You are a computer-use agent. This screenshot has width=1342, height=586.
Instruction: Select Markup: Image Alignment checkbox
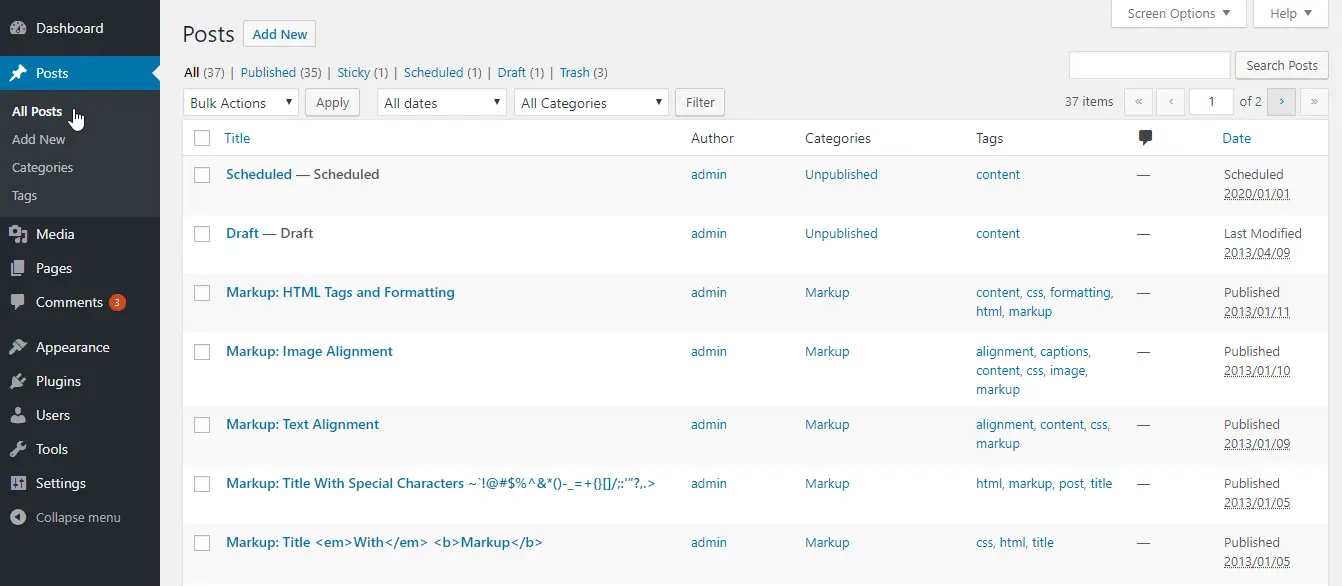click(x=202, y=351)
